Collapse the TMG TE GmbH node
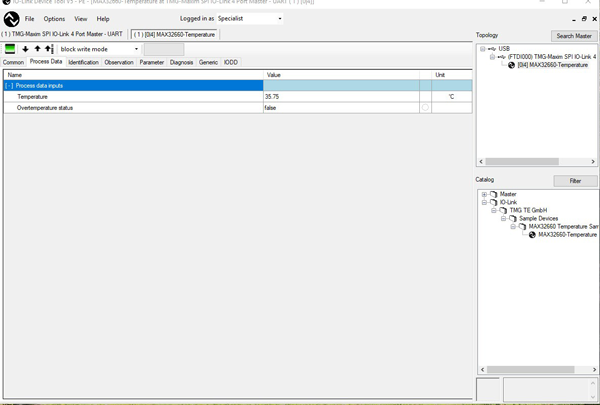The width and height of the screenshot is (600, 405). click(494, 210)
